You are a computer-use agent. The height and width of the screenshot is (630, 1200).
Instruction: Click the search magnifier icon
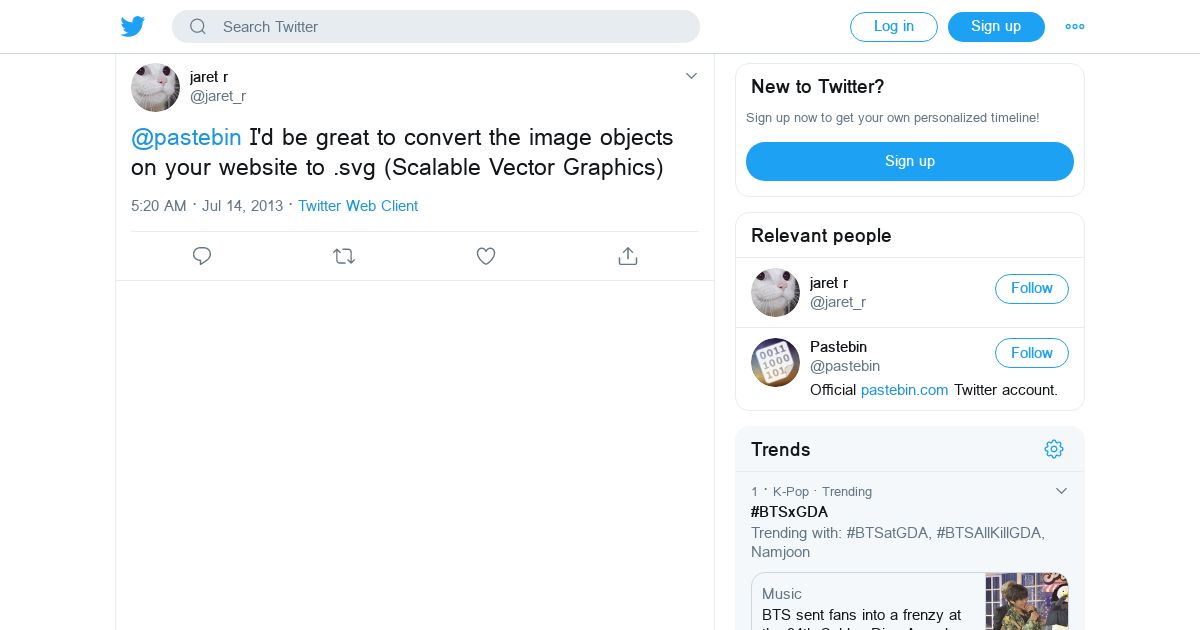coord(198,27)
